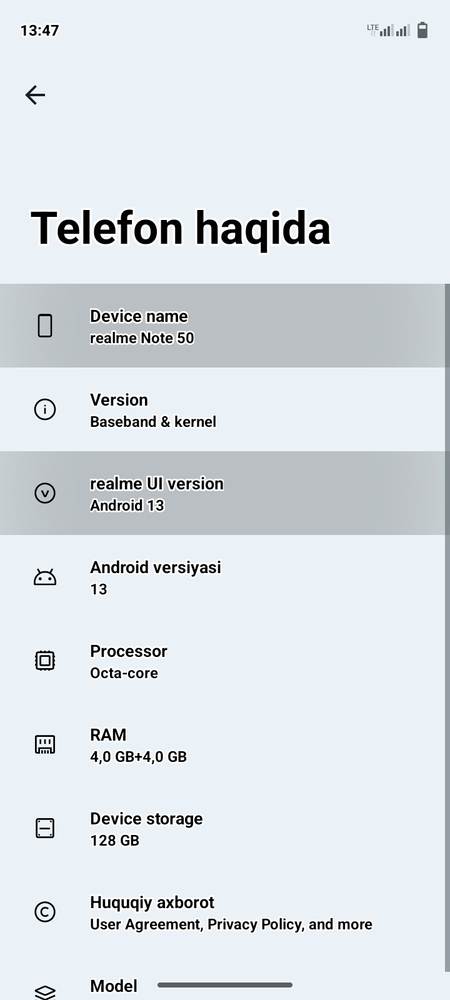Image resolution: width=450 pixels, height=1000 pixels.
Task: Open the Device name entry
Action: [x=222, y=326]
